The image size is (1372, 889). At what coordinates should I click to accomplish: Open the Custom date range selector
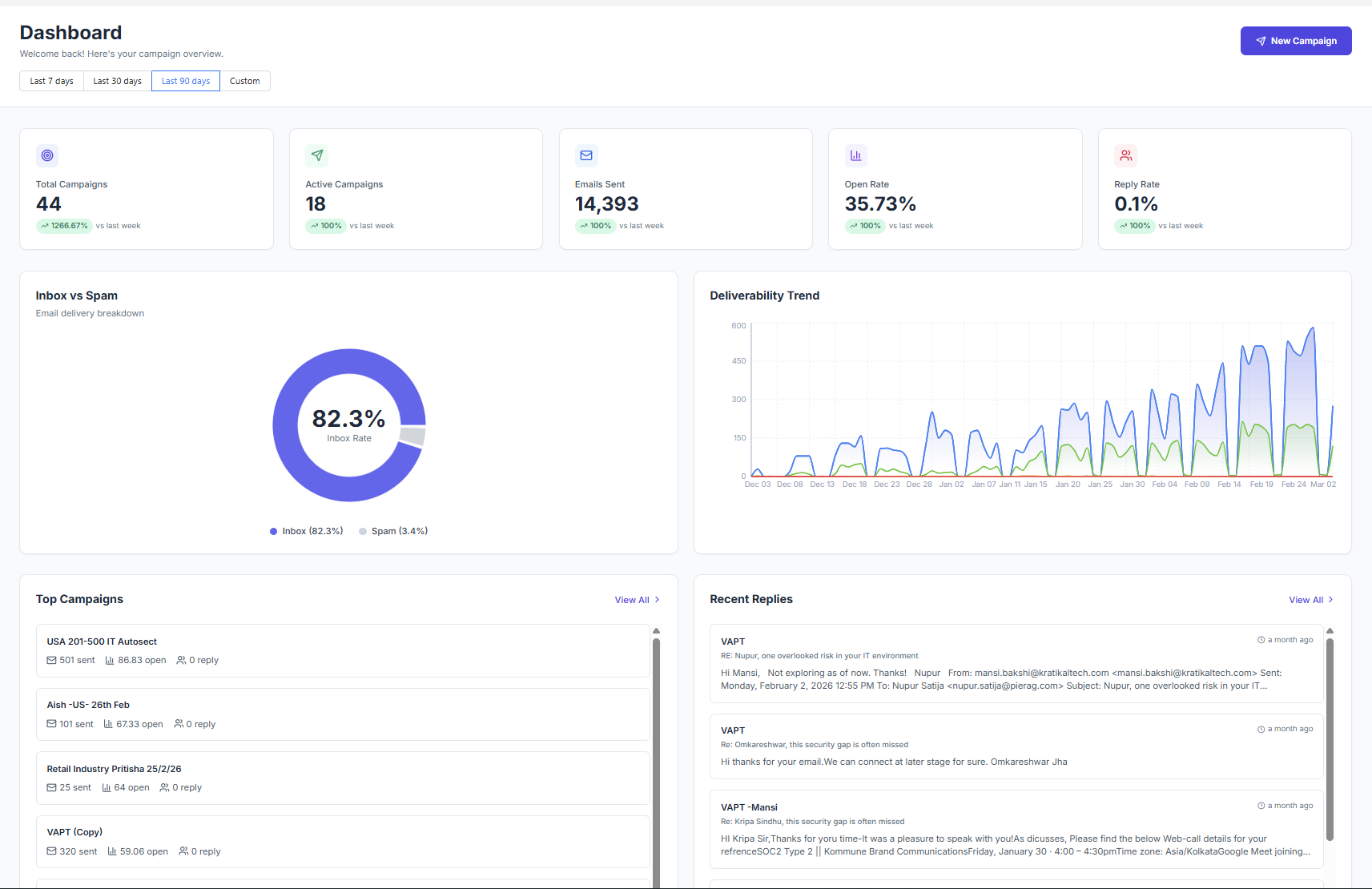click(x=244, y=81)
